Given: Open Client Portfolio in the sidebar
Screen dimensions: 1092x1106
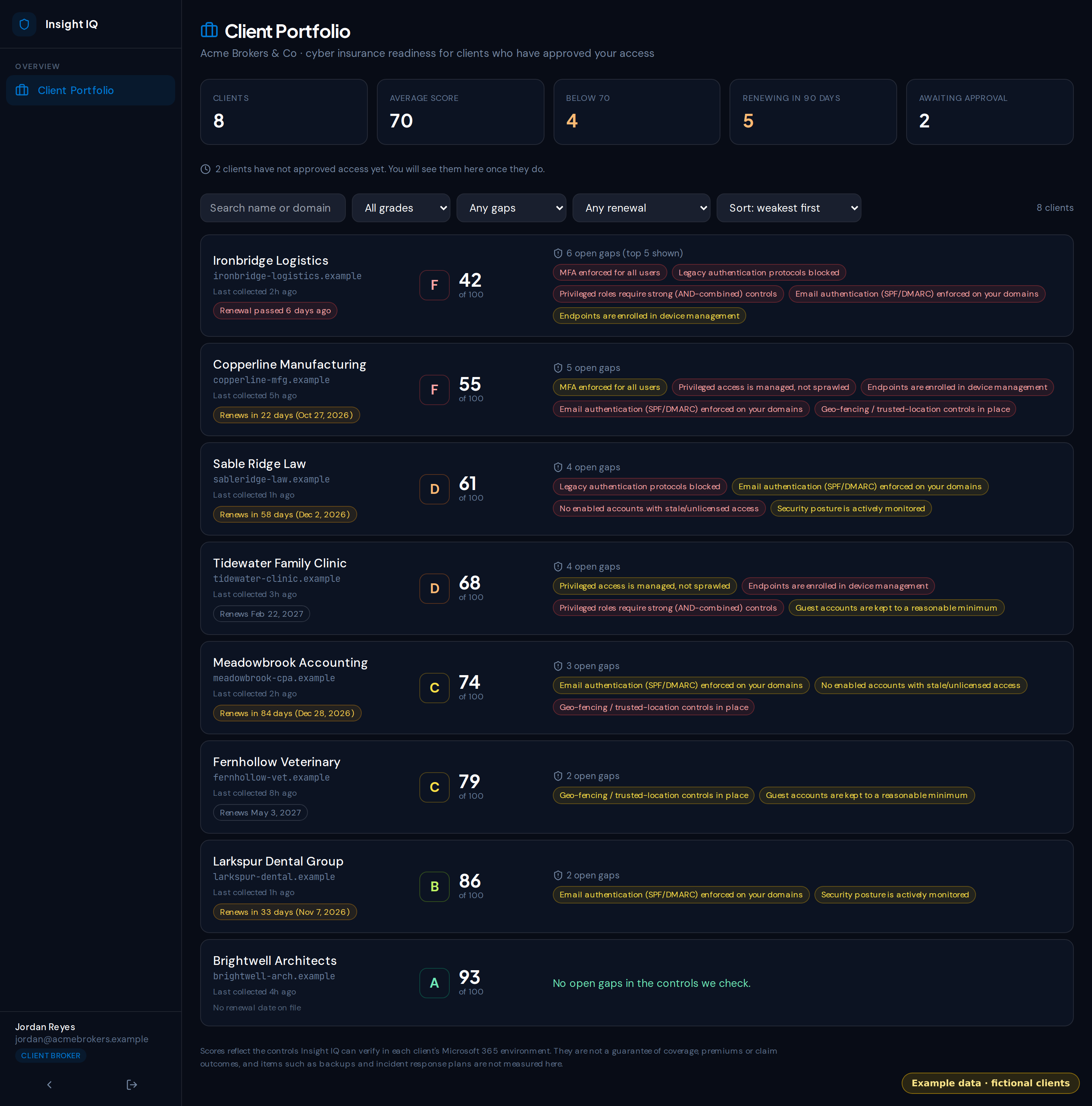Looking at the screenshot, I should pyautogui.click(x=90, y=90).
